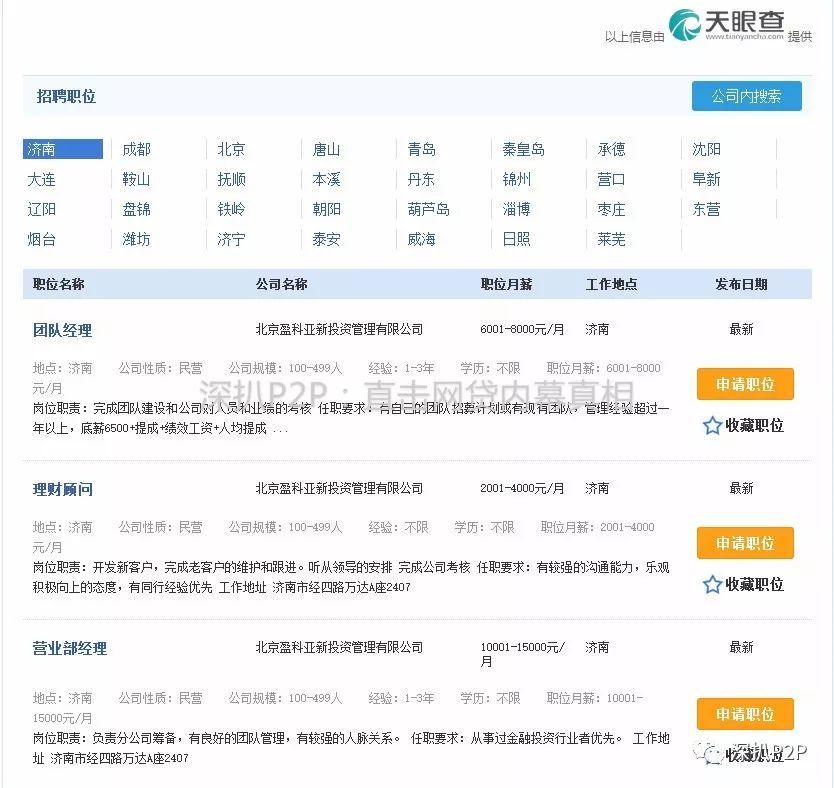Click the 发布日期 column header
The image size is (834, 788).
[741, 284]
